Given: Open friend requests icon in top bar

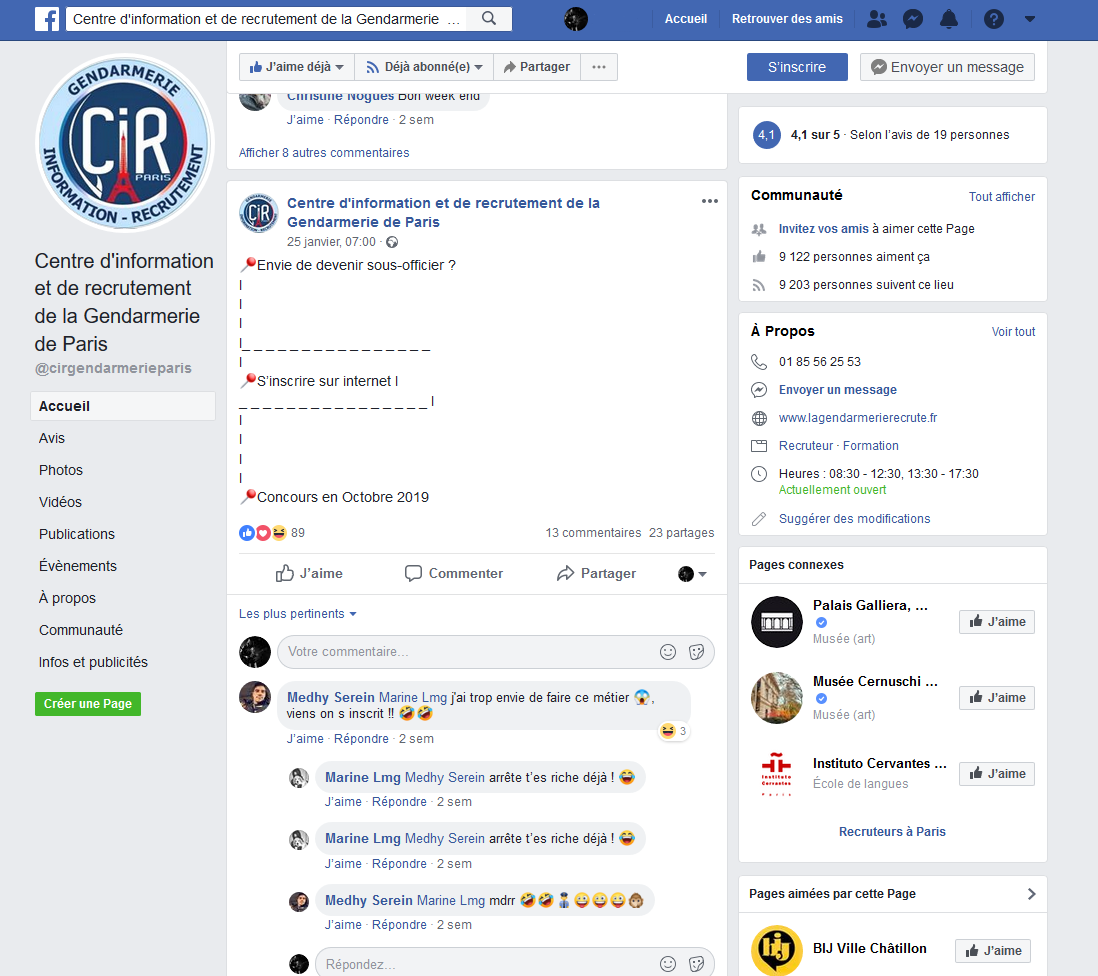Looking at the screenshot, I should pos(877,19).
